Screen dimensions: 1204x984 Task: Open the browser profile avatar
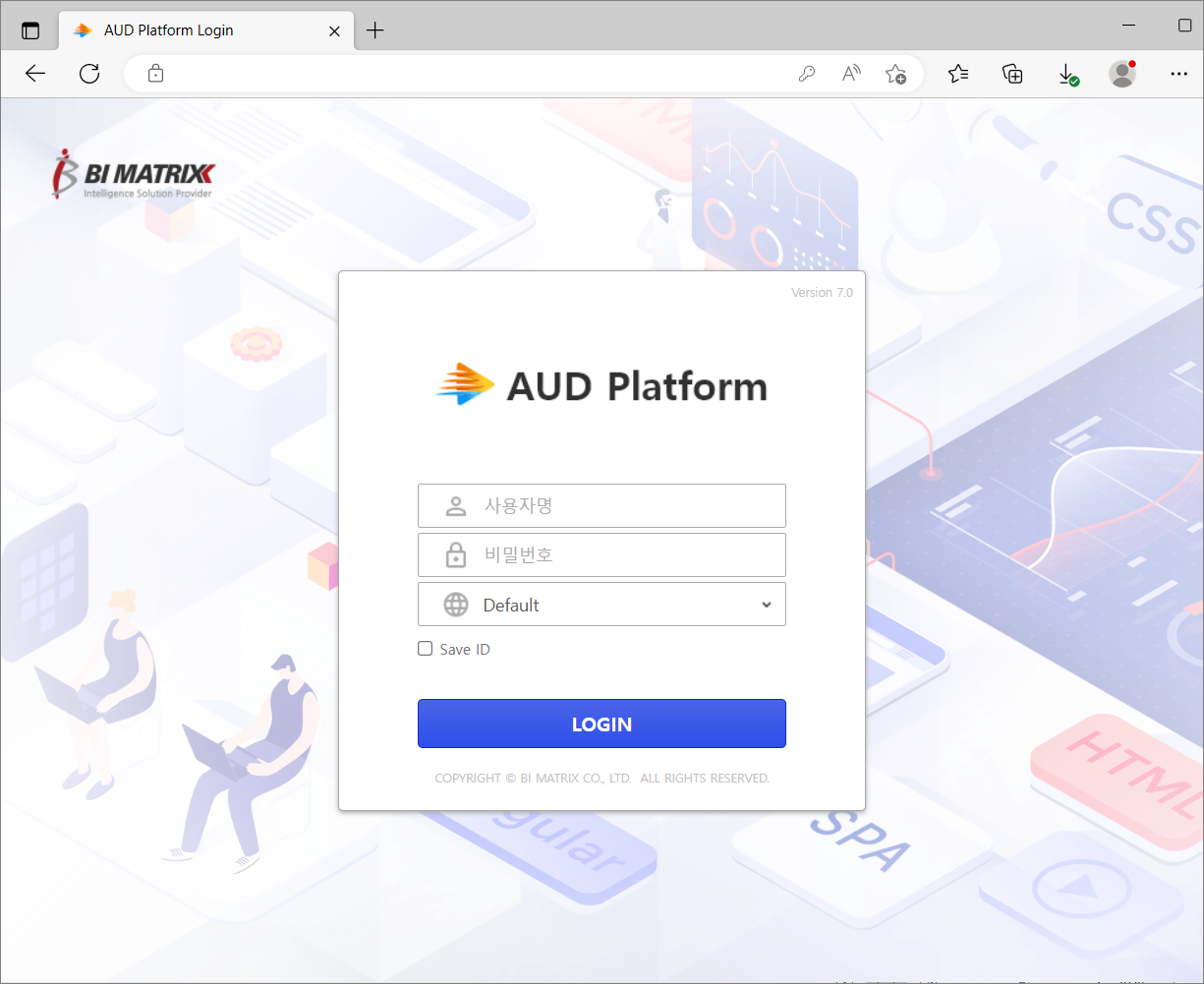(1122, 74)
